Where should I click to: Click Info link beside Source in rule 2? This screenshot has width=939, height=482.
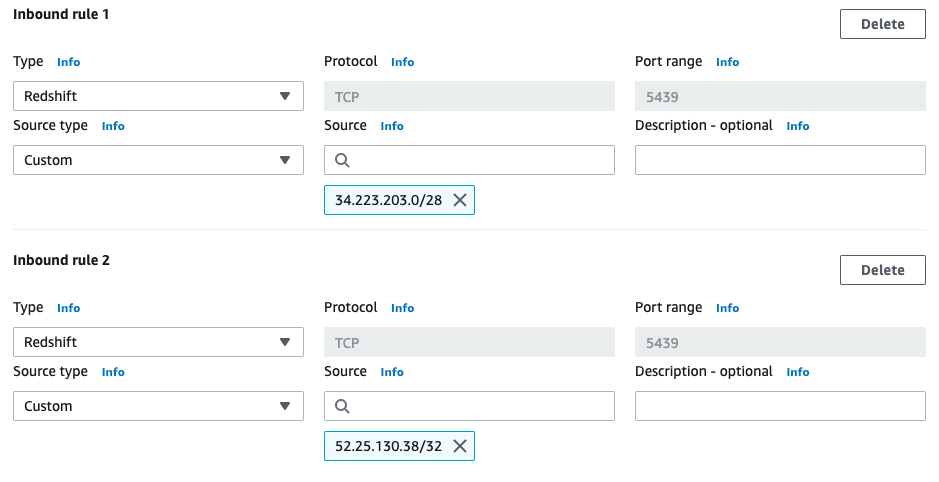pos(392,372)
